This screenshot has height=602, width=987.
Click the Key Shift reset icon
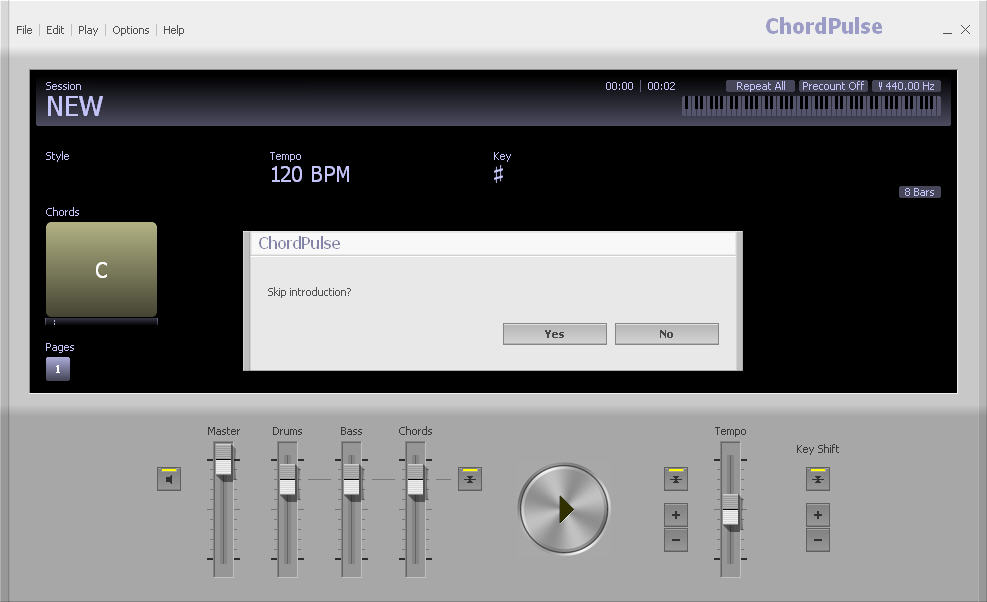(818, 479)
